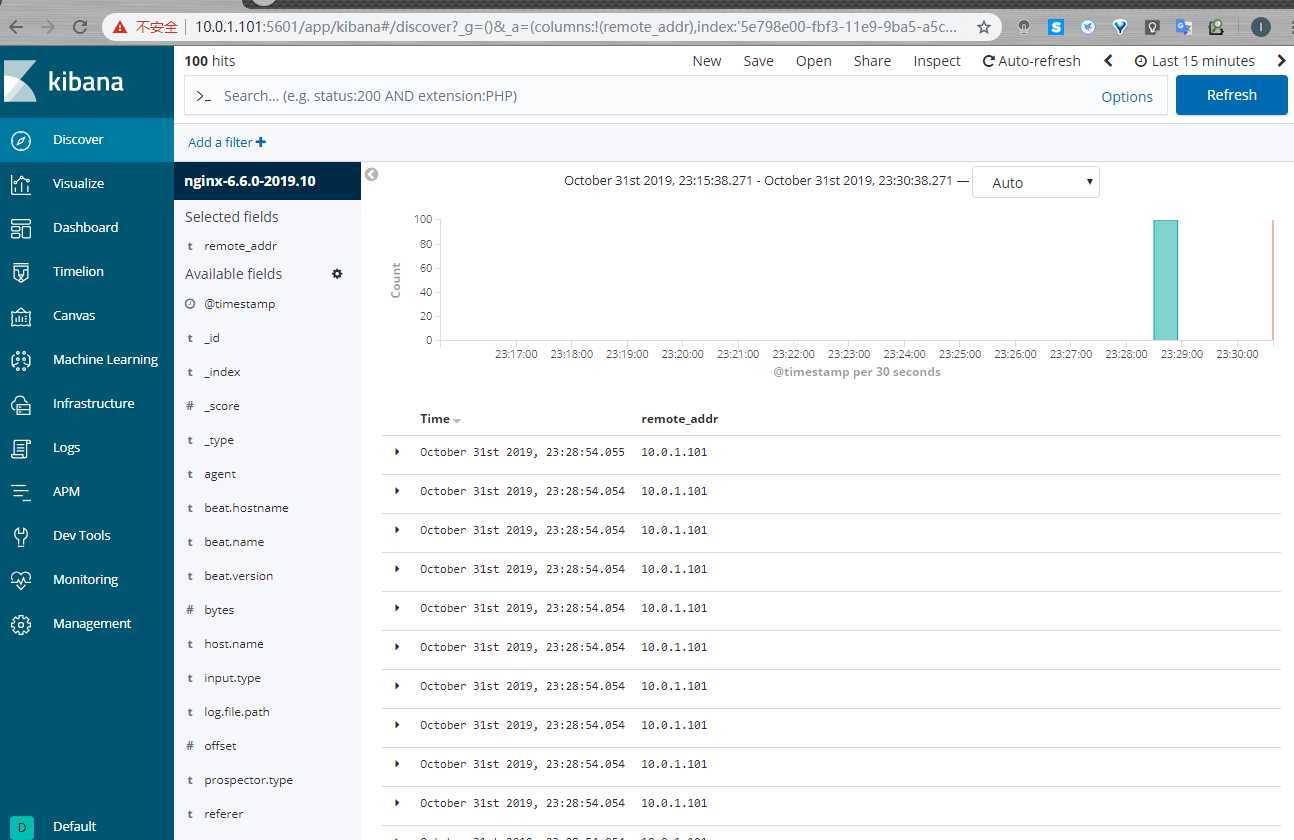Click the Default space avatar icon

pyautogui.click(x=21, y=827)
